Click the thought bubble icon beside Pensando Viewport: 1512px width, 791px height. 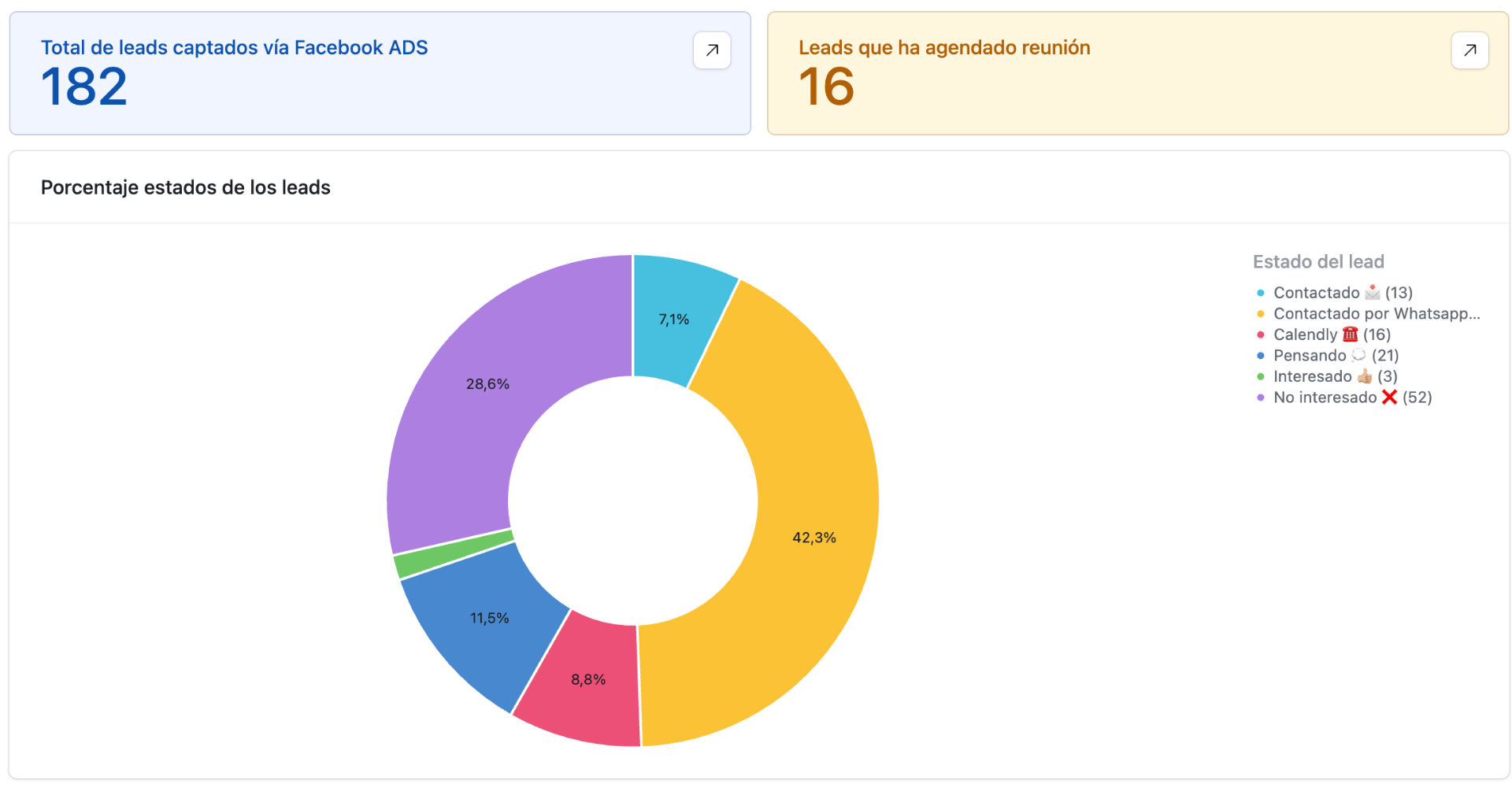[x=1358, y=355]
